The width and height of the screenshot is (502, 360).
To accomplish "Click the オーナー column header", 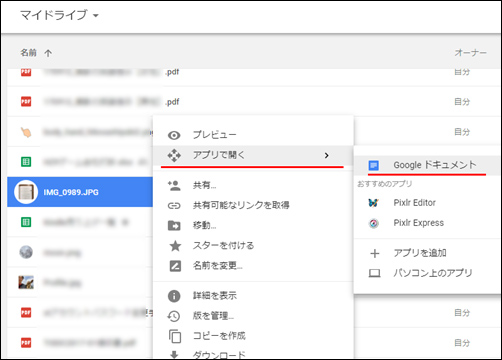I will point(470,53).
